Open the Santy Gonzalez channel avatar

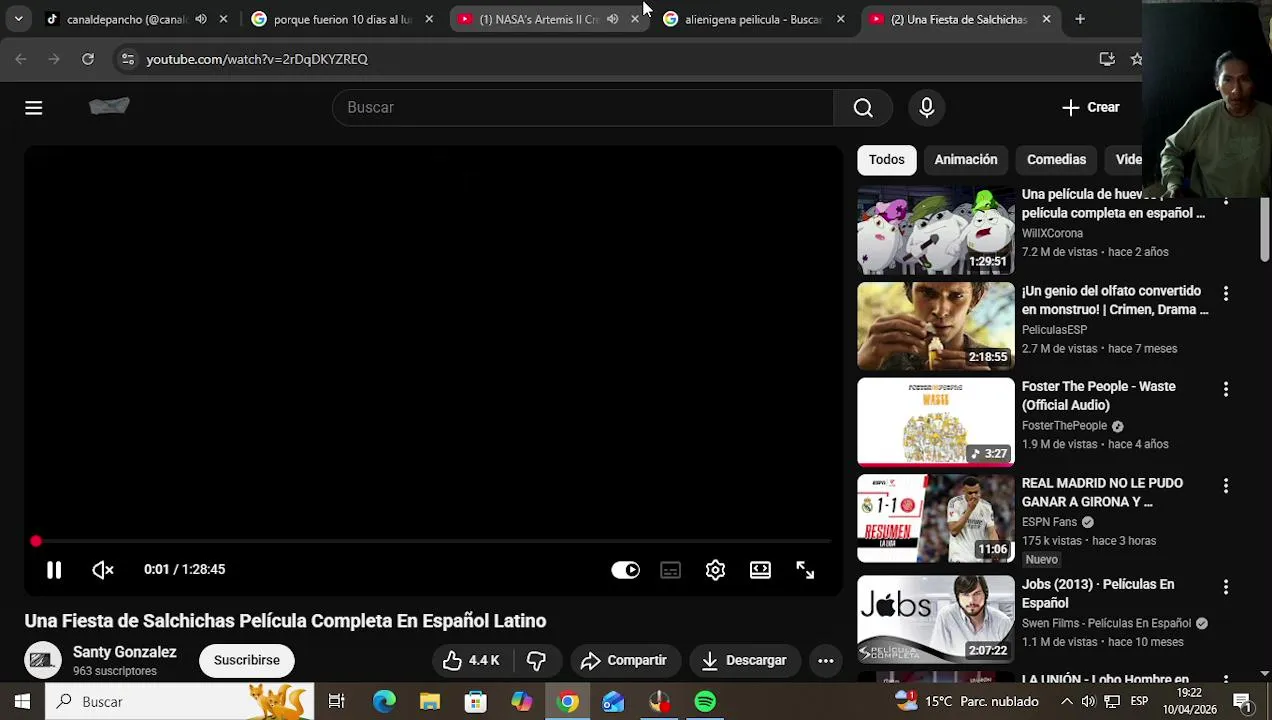42,660
